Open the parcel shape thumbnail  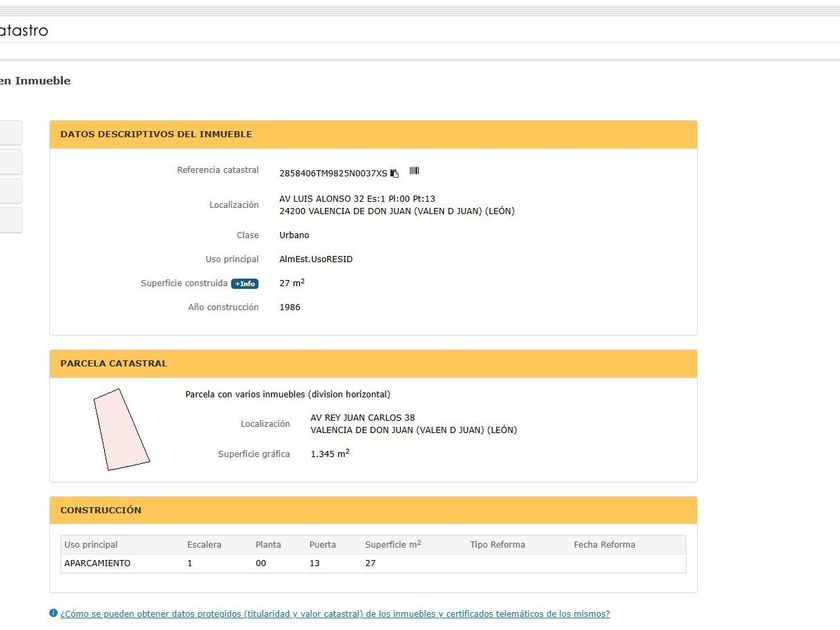[x=122, y=430]
